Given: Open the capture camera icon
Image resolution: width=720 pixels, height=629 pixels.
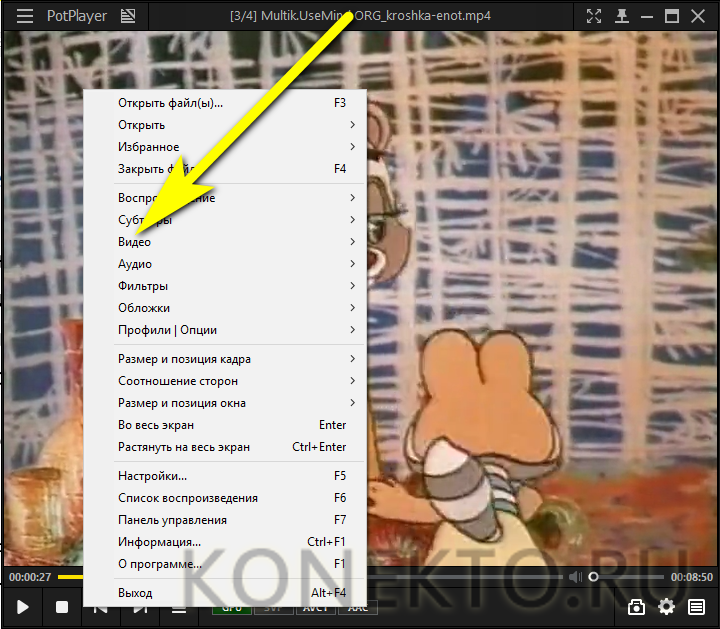Looking at the screenshot, I should (636, 607).
